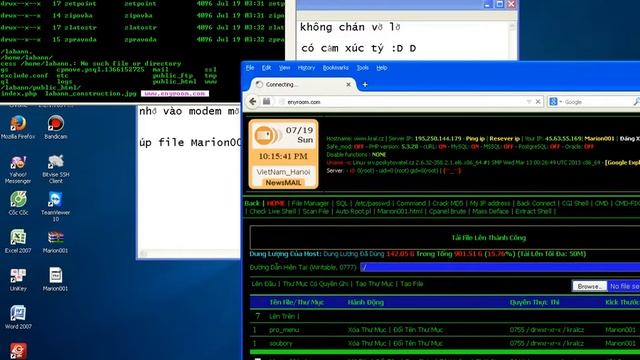Open the TeamViewer 10 desktop icon

(56, 207)
